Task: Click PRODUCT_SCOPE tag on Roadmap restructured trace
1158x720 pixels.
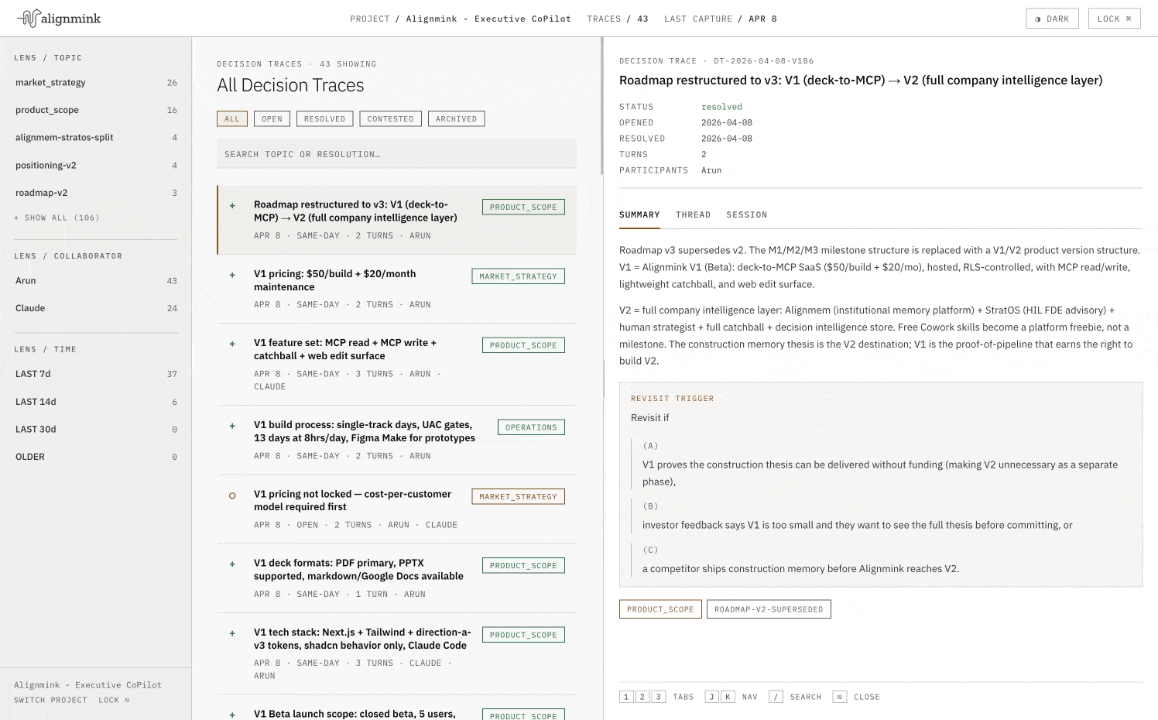Action: point(523,207)
